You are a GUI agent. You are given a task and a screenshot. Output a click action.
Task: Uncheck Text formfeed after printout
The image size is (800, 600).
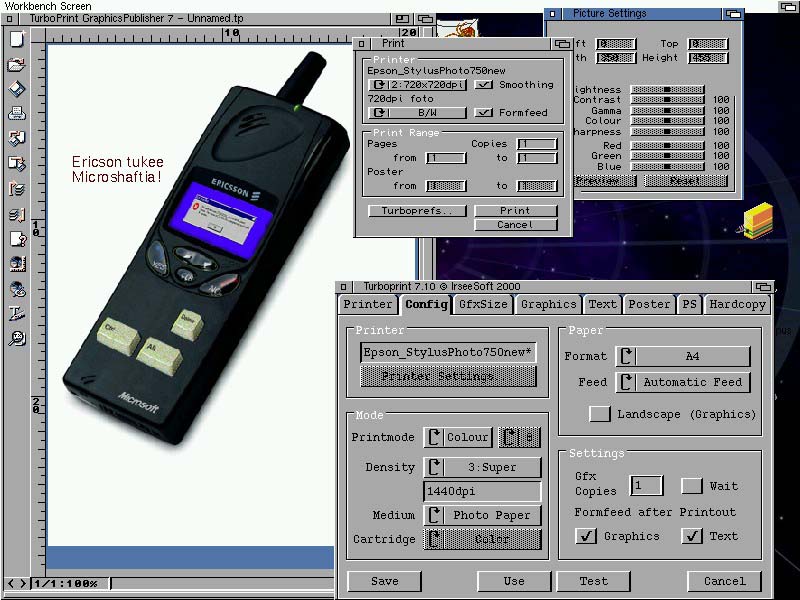pyautogui.click(x=691, y=536)
